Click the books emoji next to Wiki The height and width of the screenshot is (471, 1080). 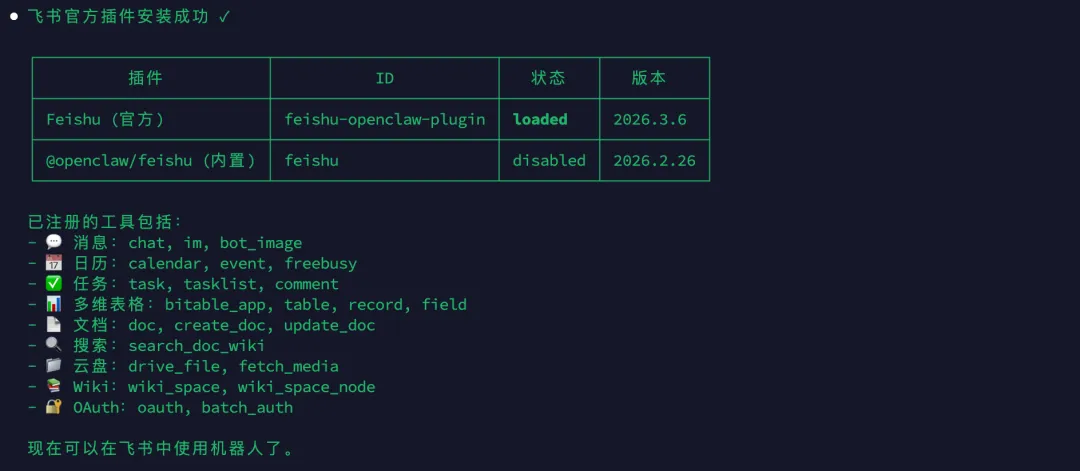click(x=54, y=387)
